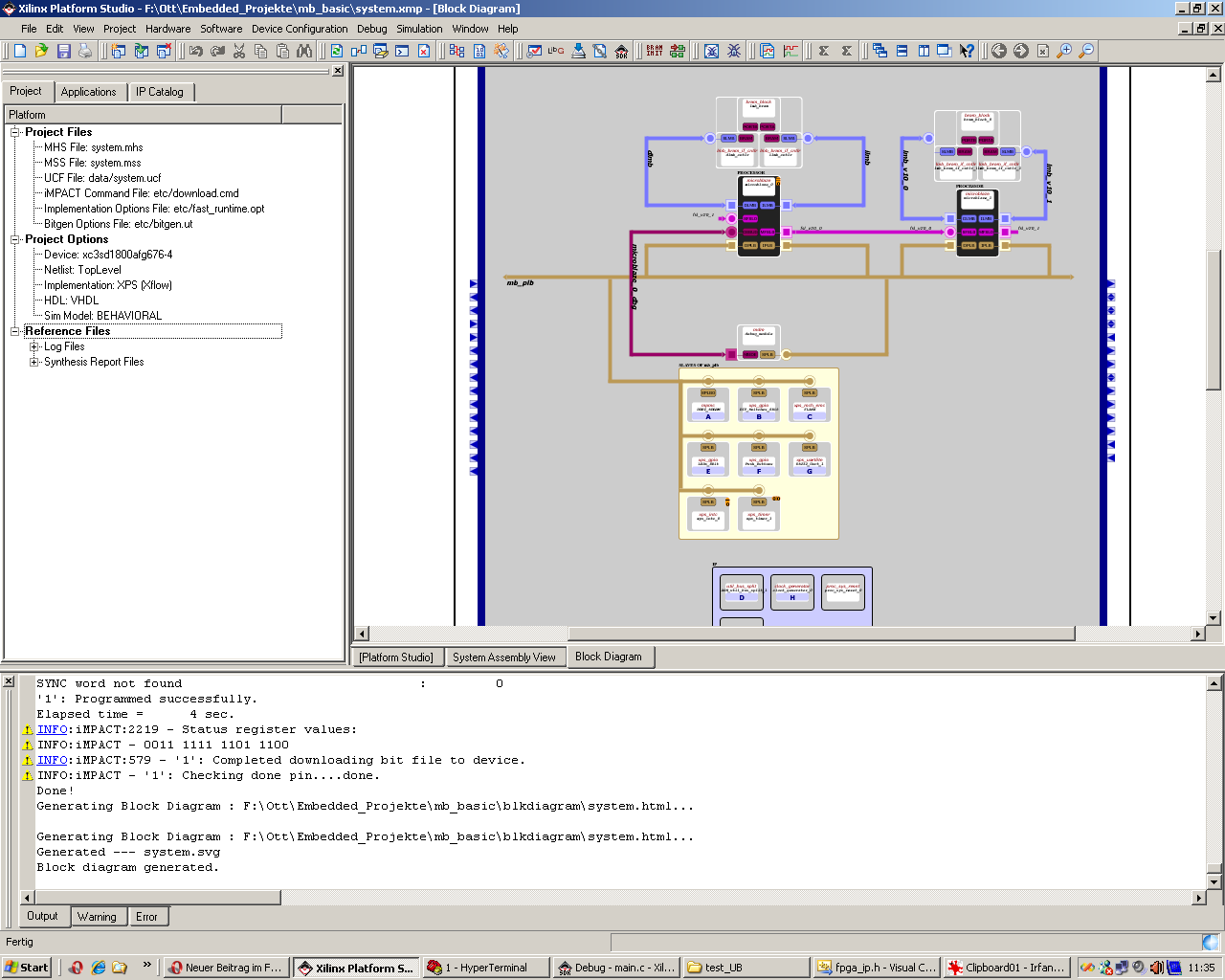Open the INFO:iMPACT:2219 link
The width and height of the screenshot is (1225, 980).
[52, 729]
